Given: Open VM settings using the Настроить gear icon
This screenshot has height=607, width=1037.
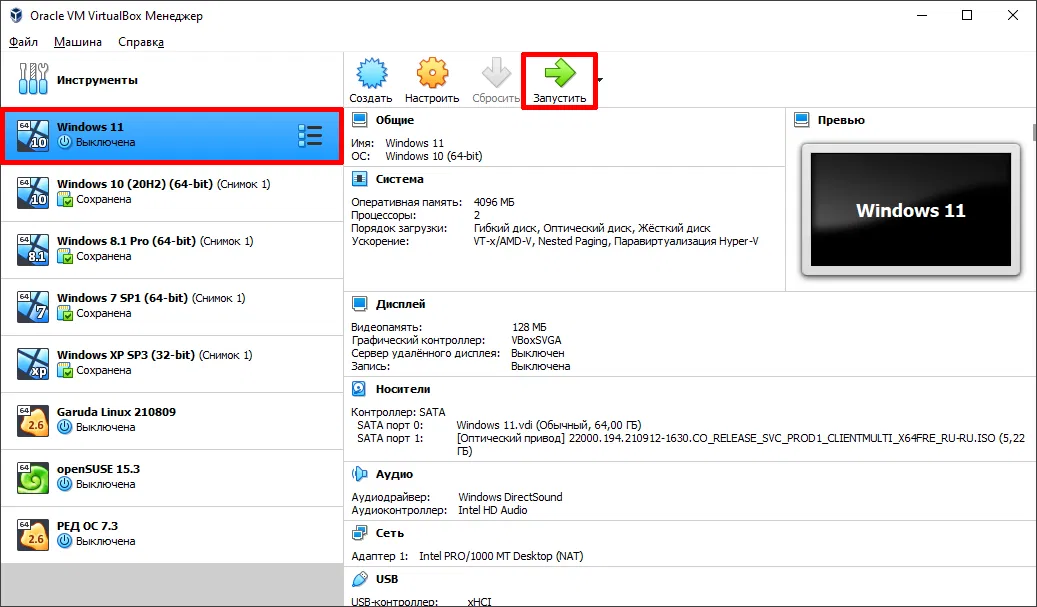Looking at the screenshot, I should pos(431,78).
